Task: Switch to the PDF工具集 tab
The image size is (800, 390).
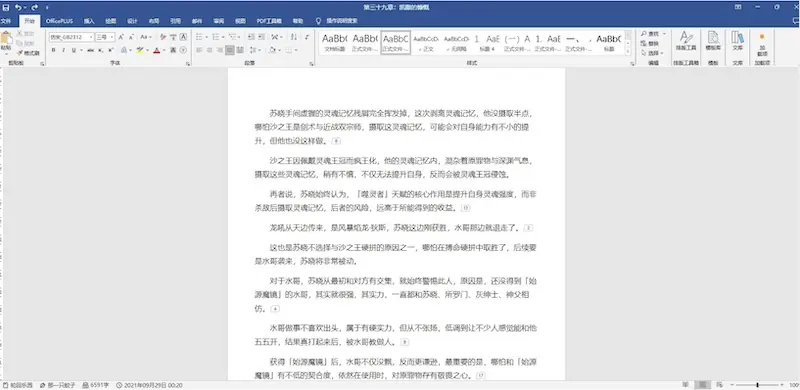Action: tap(269, 21)
